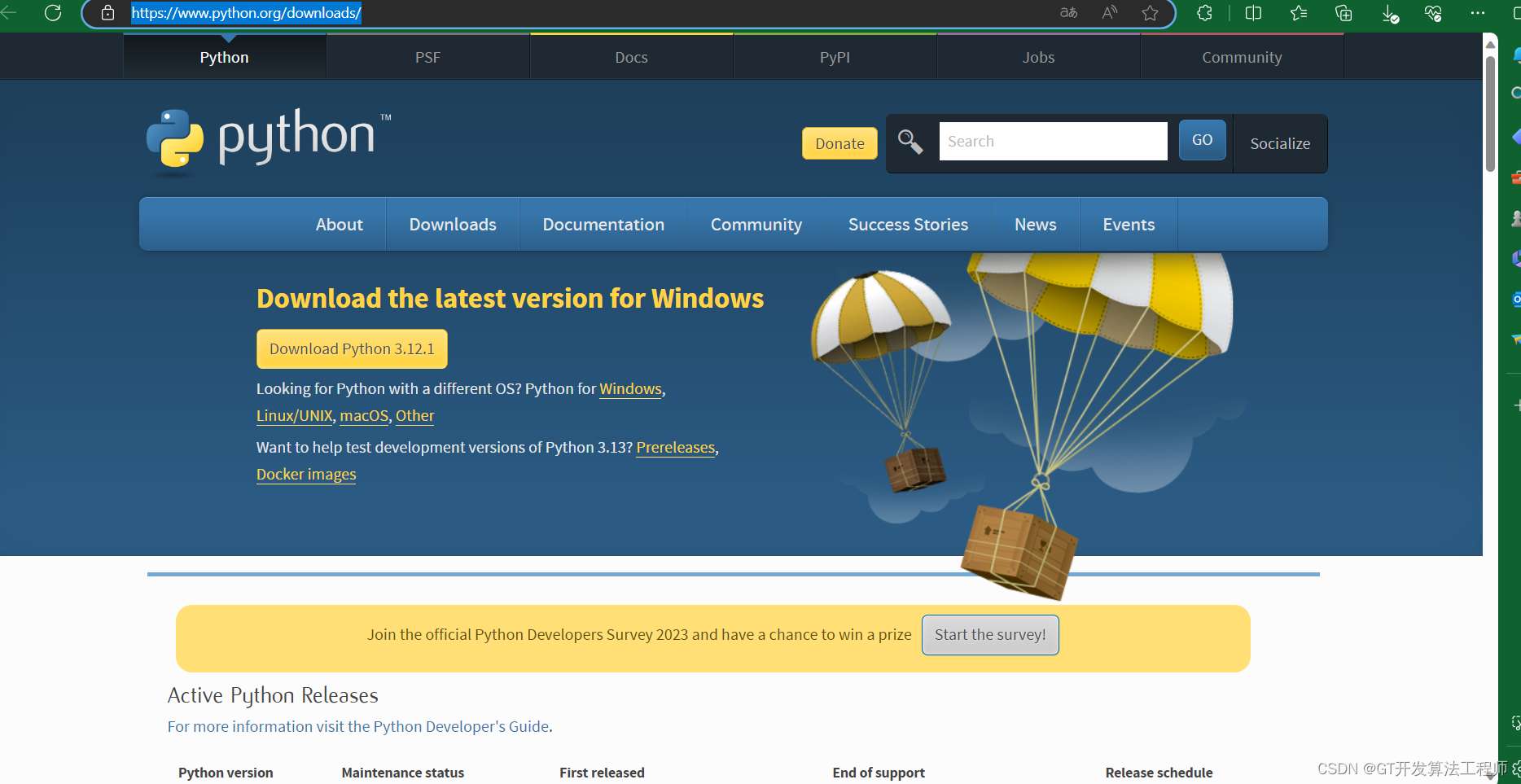Follow the Docker images link
The height and width of the screenshot is (784, 1521).
pyautogui.click(x=306, y=475)
